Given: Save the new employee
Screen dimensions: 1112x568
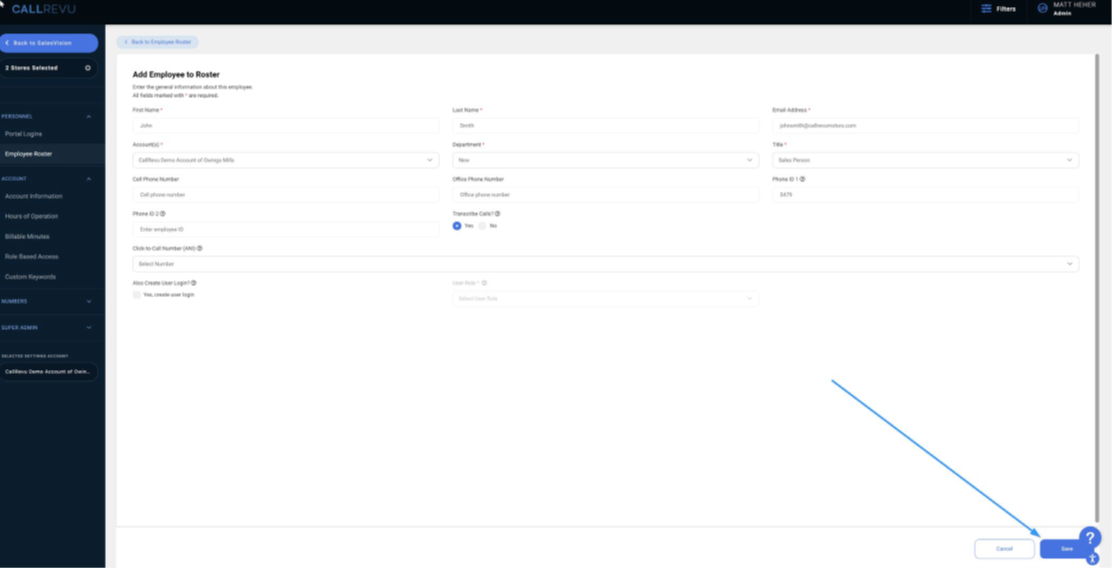Looking at the screenshot, I should [1066, 549].
